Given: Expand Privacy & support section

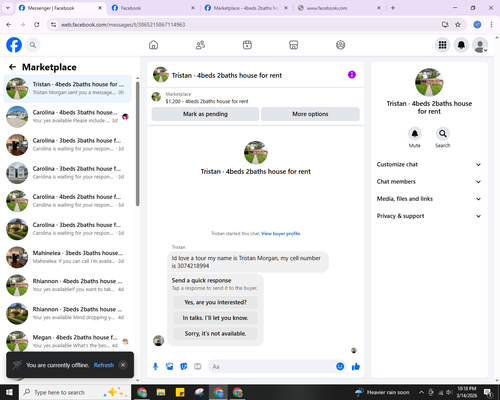Looking at the screenshot, I should click(x=429, y=216).
